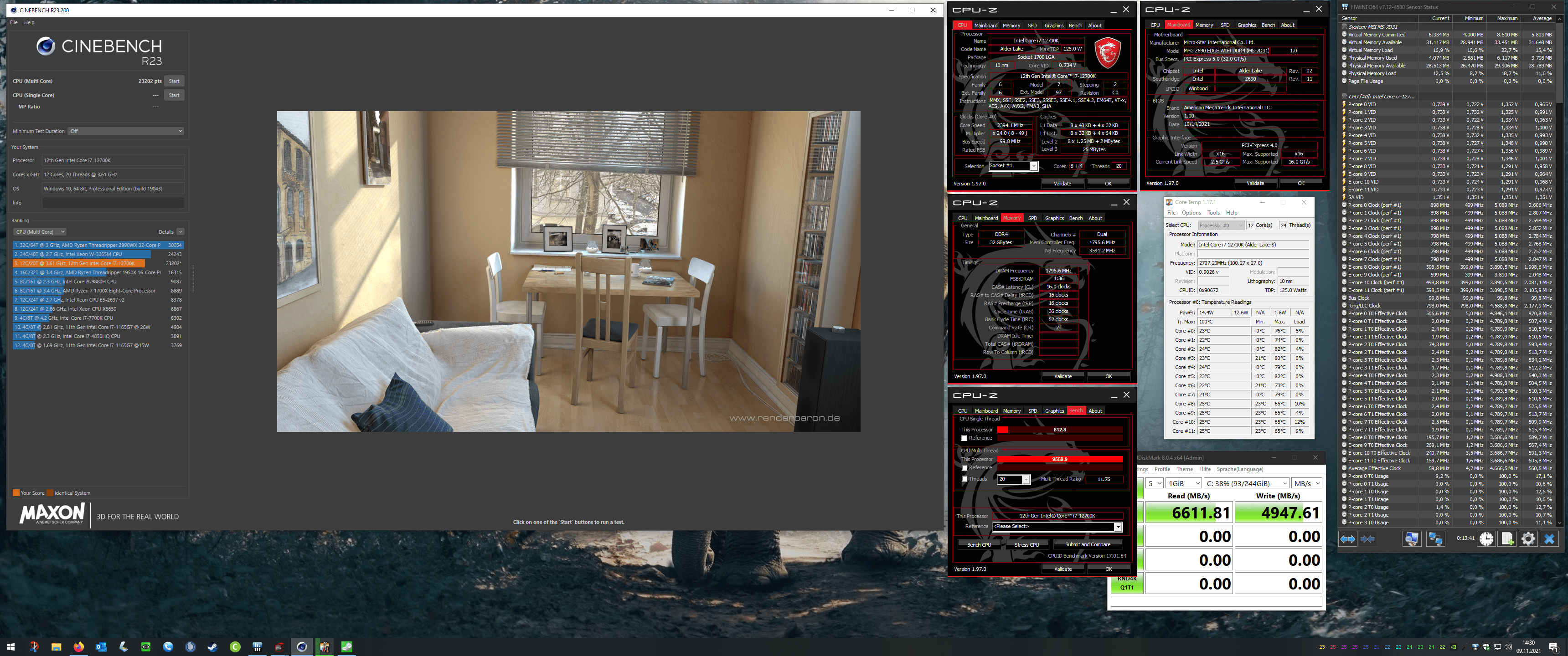
Task: Click HWiNFO blue X close-sensors icon
Action: tap(1549, 538)
